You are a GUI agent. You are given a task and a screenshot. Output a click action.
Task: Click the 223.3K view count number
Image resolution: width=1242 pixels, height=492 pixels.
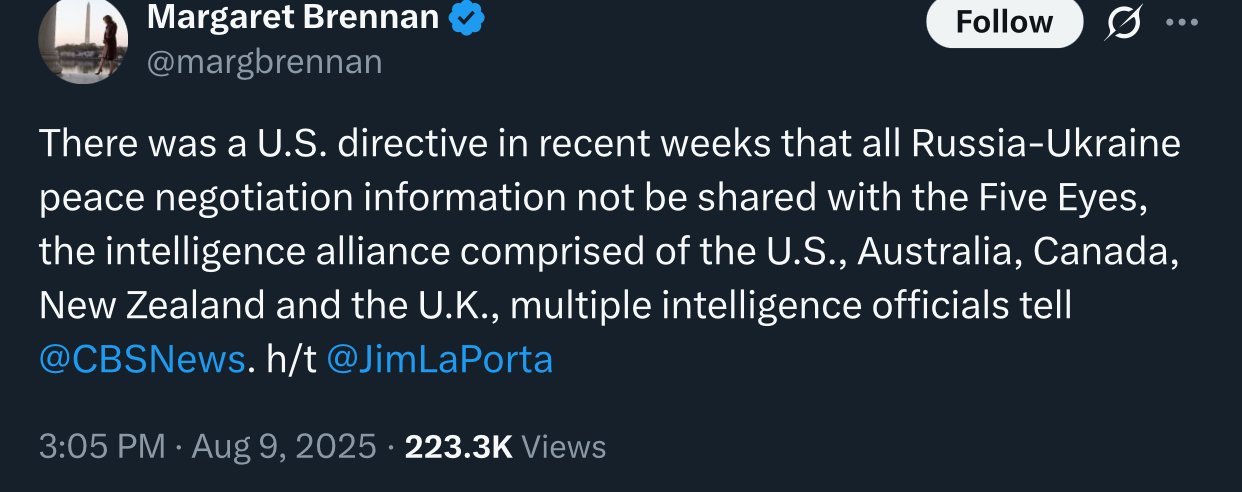tap(458, 446)
